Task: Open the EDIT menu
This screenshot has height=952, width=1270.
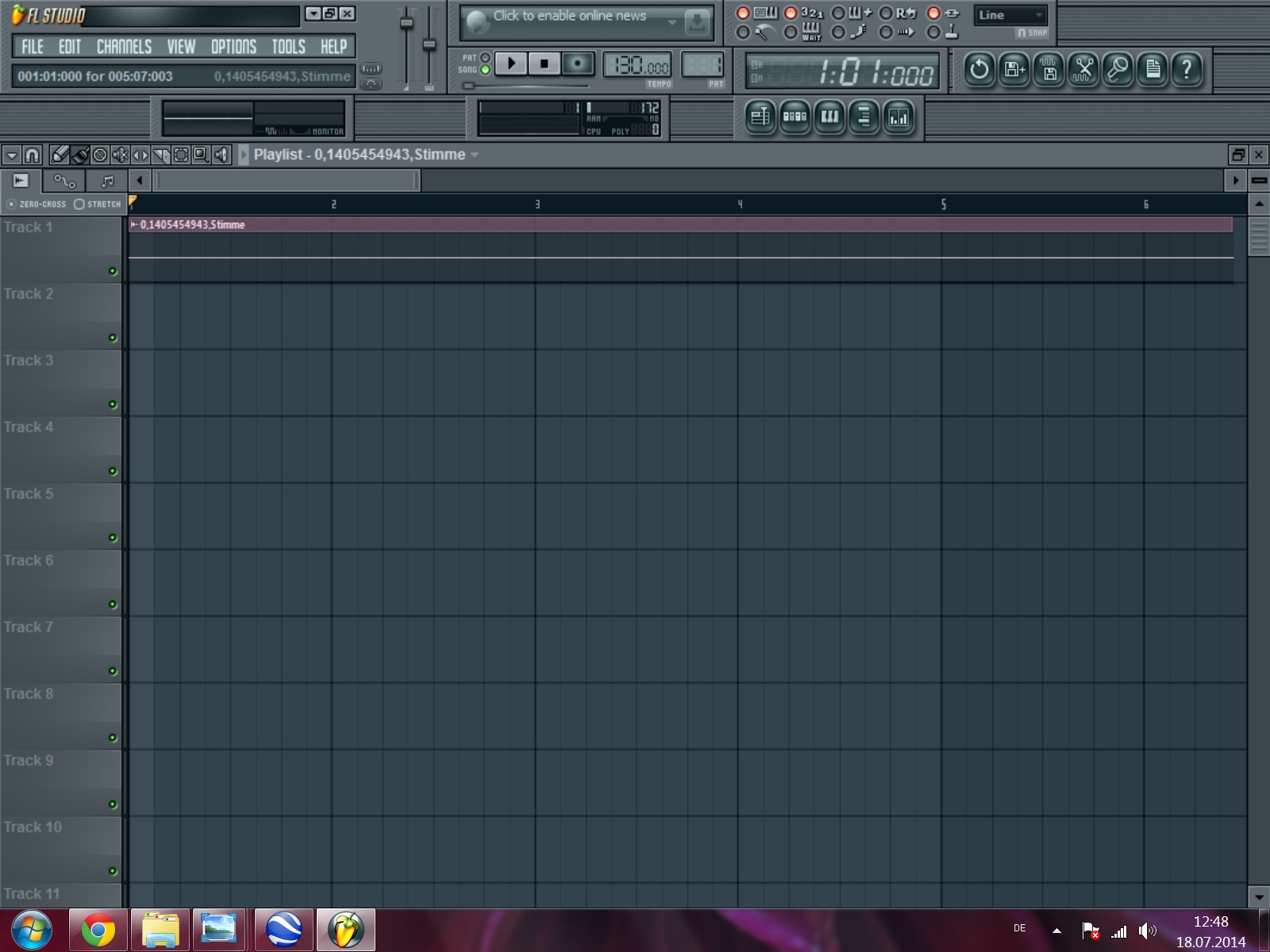Action: pyautogui.click(x=70, y=47)
